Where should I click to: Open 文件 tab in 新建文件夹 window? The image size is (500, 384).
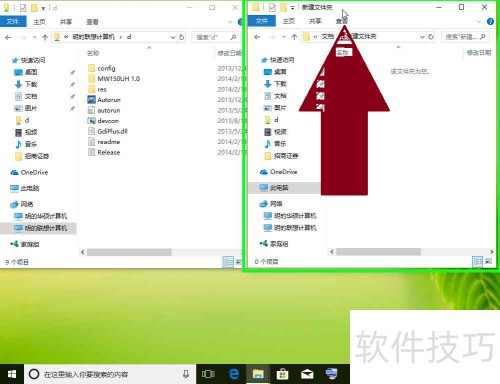coord(262,21)
